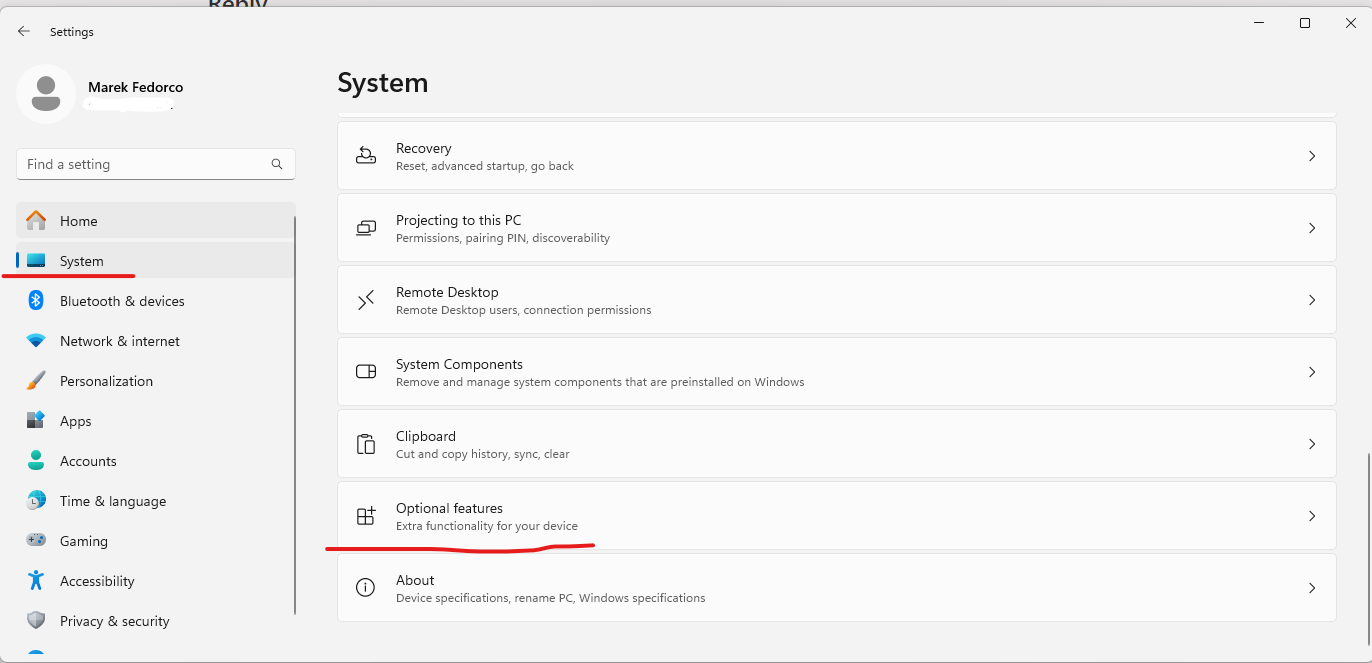Click the Accounts person icon in sidebar
This screenshot has height=663, width=1372.
[36, 461]
